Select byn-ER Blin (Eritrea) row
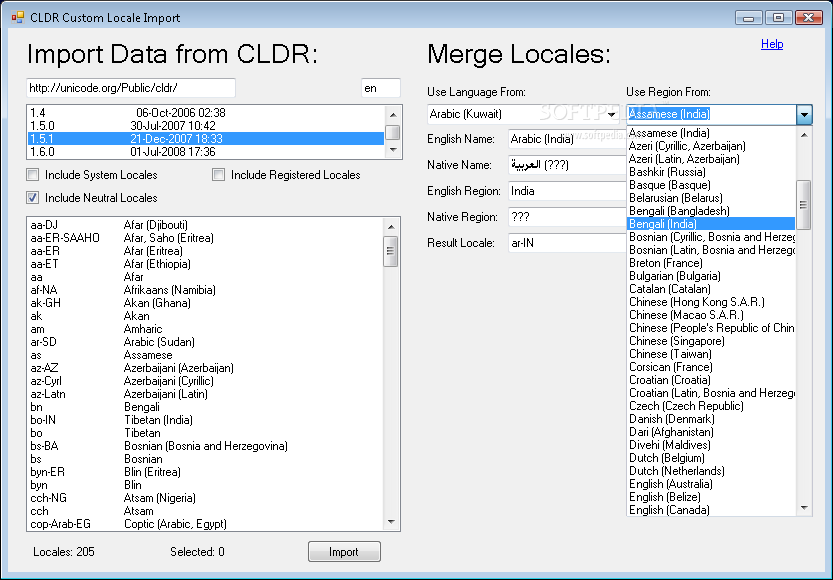This screenshot has width=833, height=580. pos(206,472)
